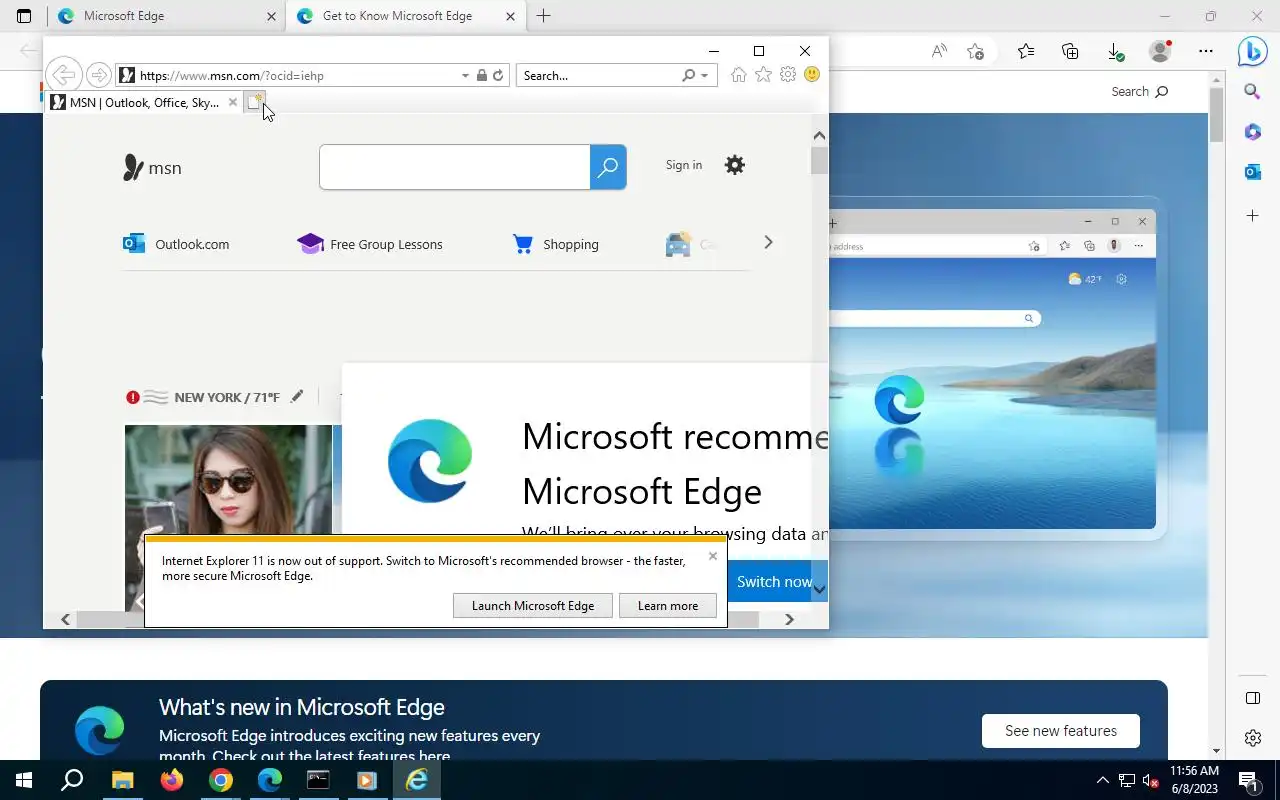Image resolution: width=1280 pixels, height=800 pixels.
Task: Open Internet Explorer tools gear icon
Action: coord(788,75)
